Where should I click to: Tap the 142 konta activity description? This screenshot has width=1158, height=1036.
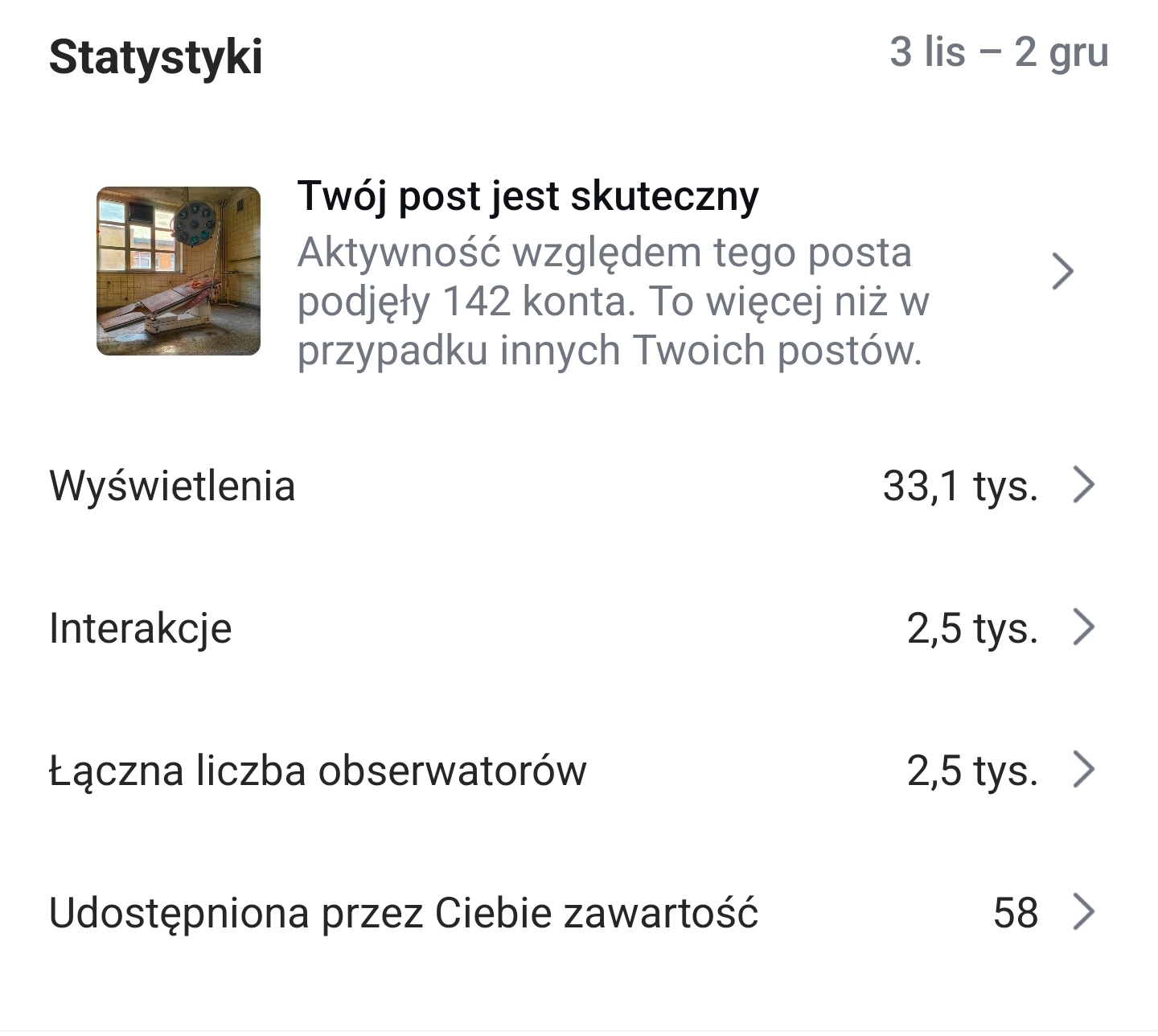coord(613,302)
